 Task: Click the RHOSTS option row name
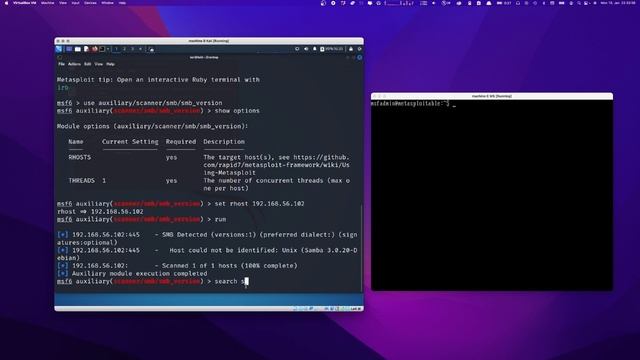(x=80, y=157)
